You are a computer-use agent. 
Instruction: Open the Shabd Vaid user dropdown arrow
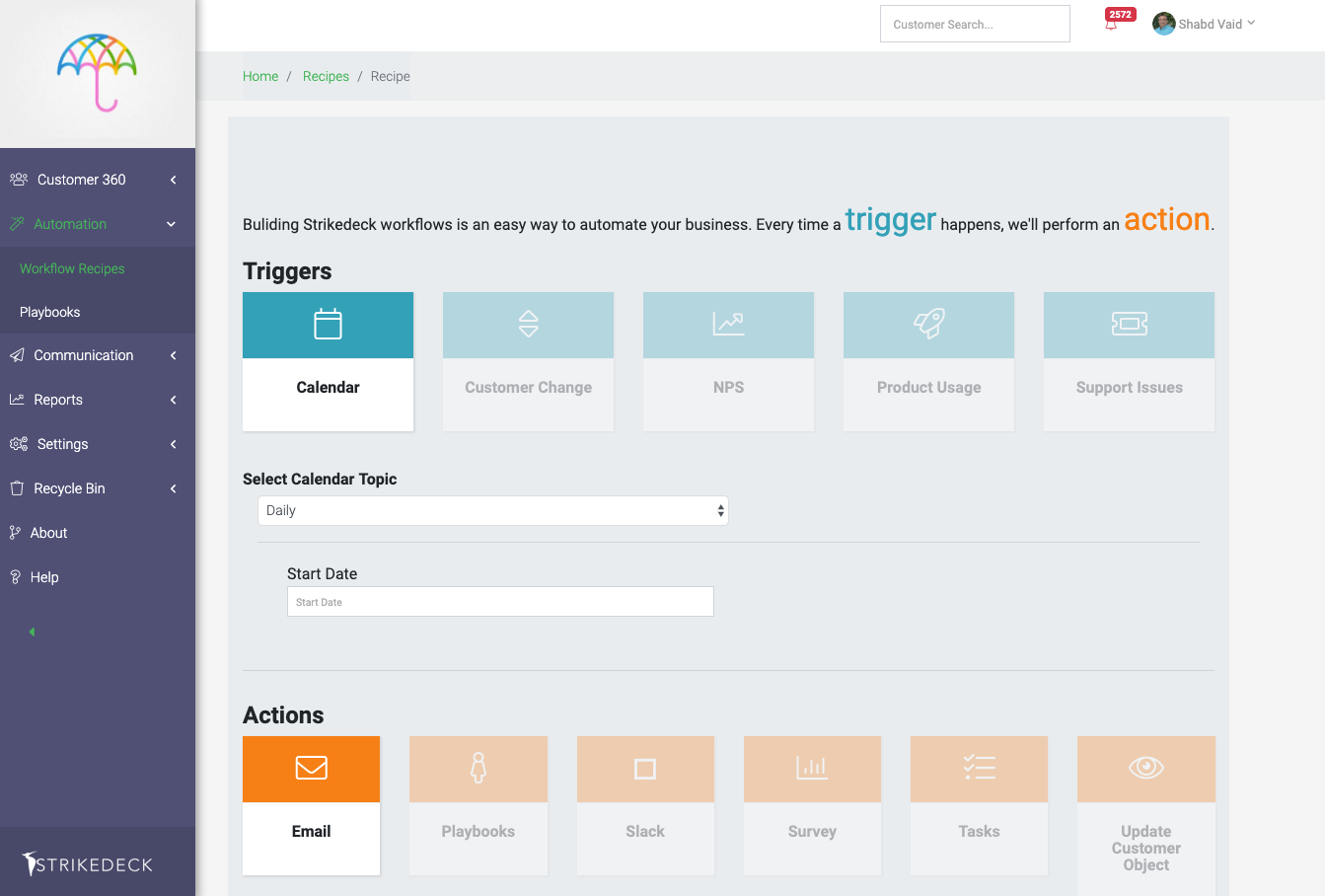click(1251, 23)
